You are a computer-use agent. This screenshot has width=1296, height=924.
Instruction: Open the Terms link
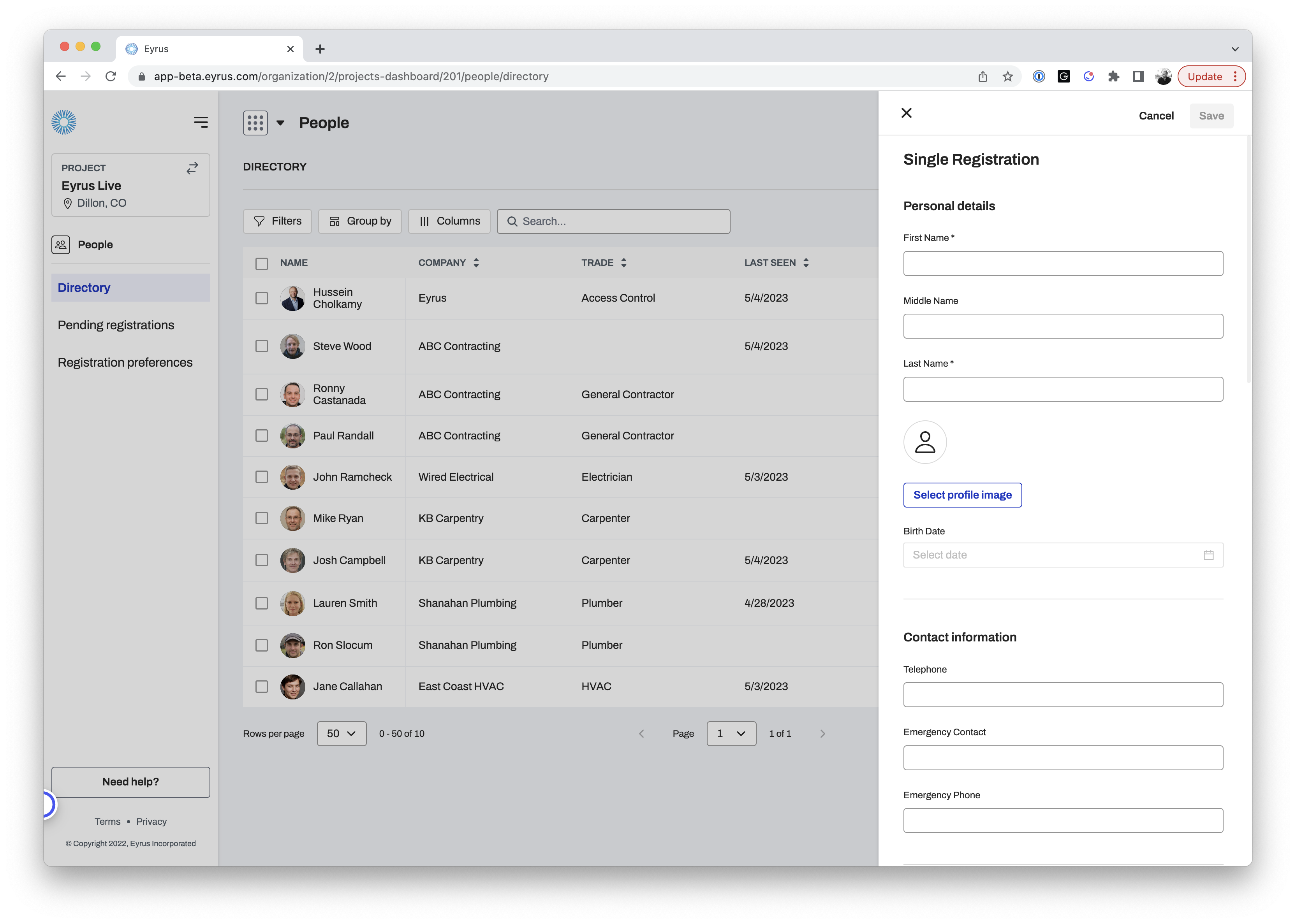tap(107, 822)
